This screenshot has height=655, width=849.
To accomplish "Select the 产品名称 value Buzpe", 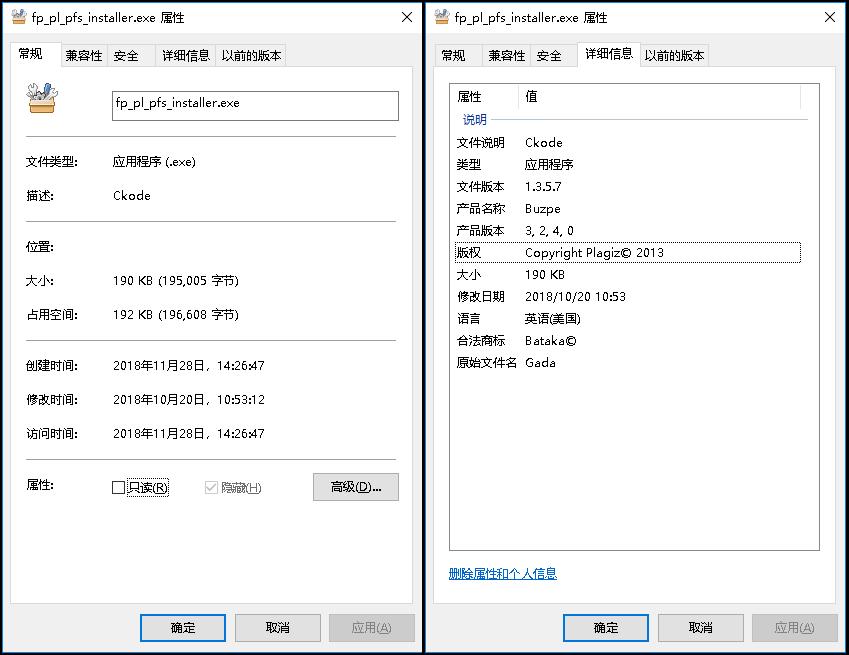I will (x=541, y=208).
